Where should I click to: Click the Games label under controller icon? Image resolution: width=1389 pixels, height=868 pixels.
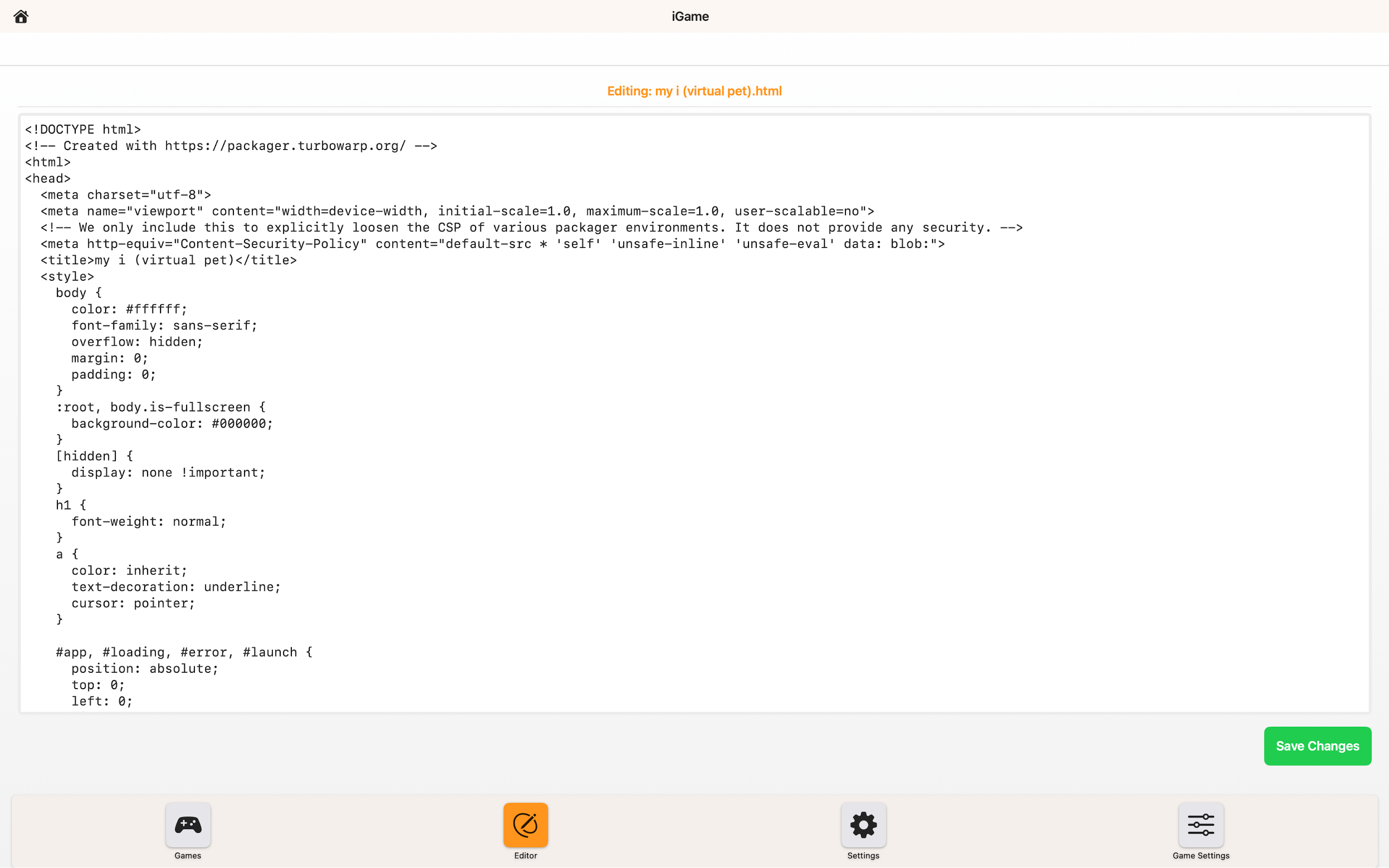[188, 855]
